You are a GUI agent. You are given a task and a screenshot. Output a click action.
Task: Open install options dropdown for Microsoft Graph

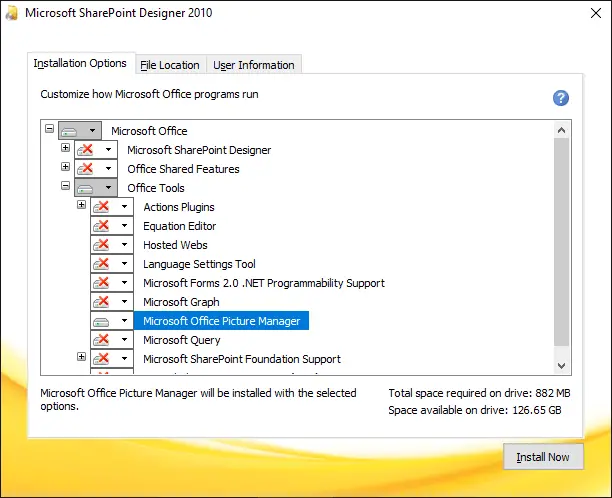pos(125,302)
